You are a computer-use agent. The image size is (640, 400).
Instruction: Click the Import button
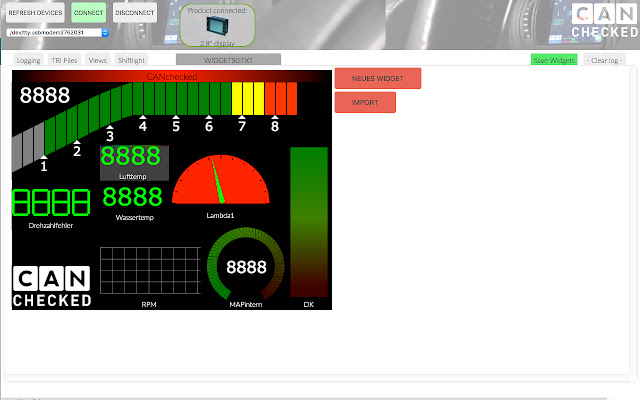[365, 102]
